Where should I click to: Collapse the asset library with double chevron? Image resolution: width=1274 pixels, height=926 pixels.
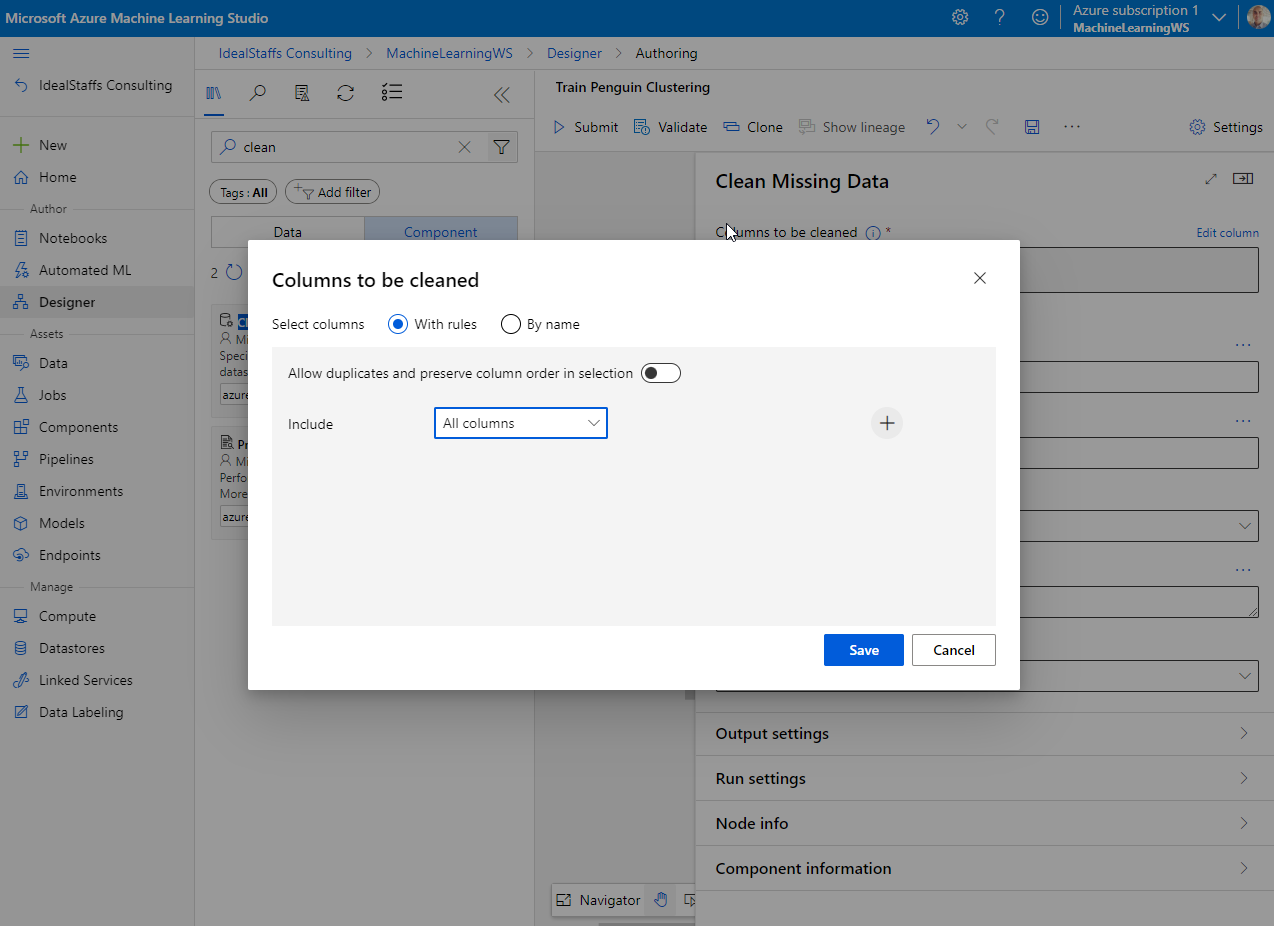point(502,95)
